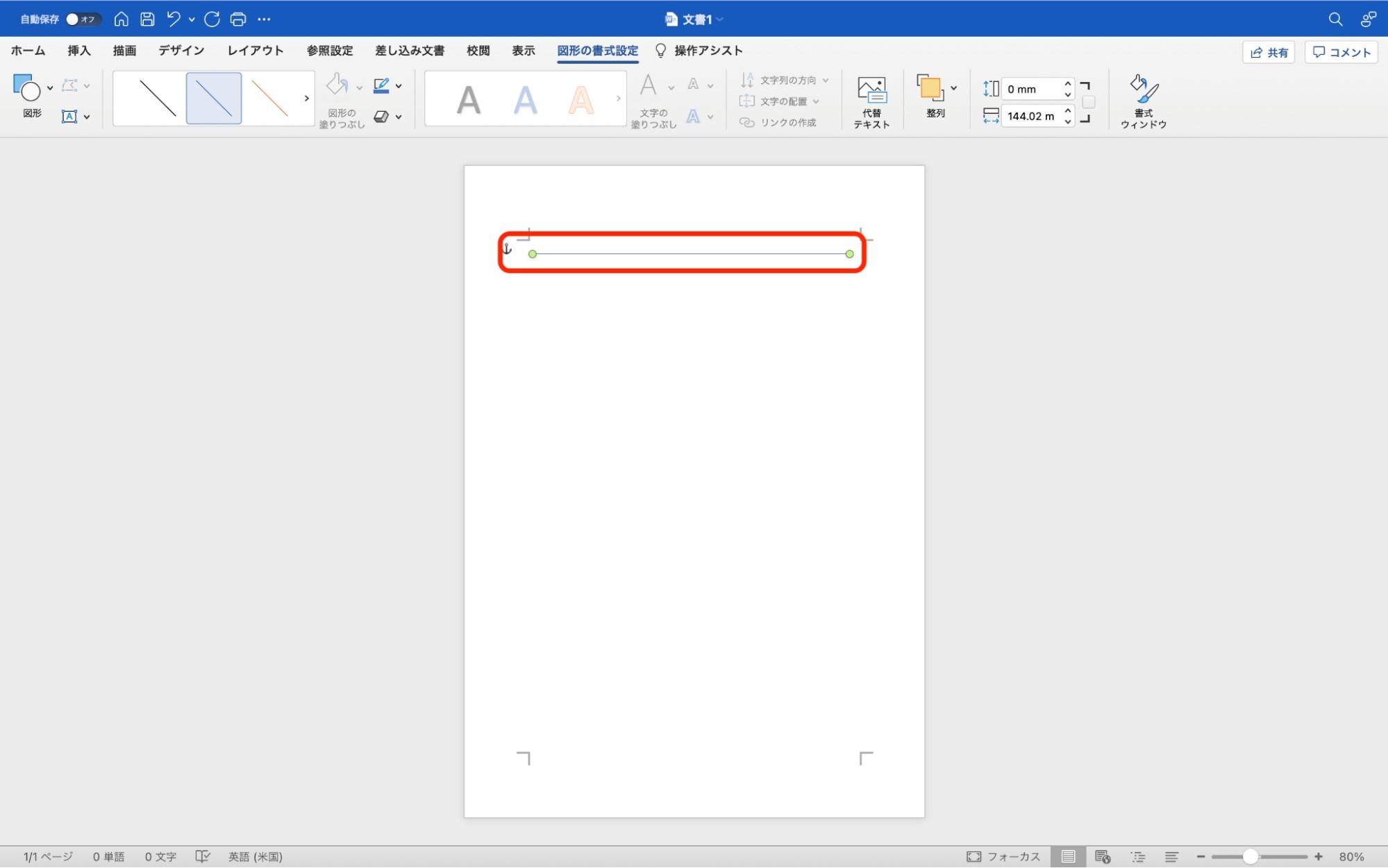Toggle 自動保存 autosave switch
1388x868 pixels.
(83, 19)
